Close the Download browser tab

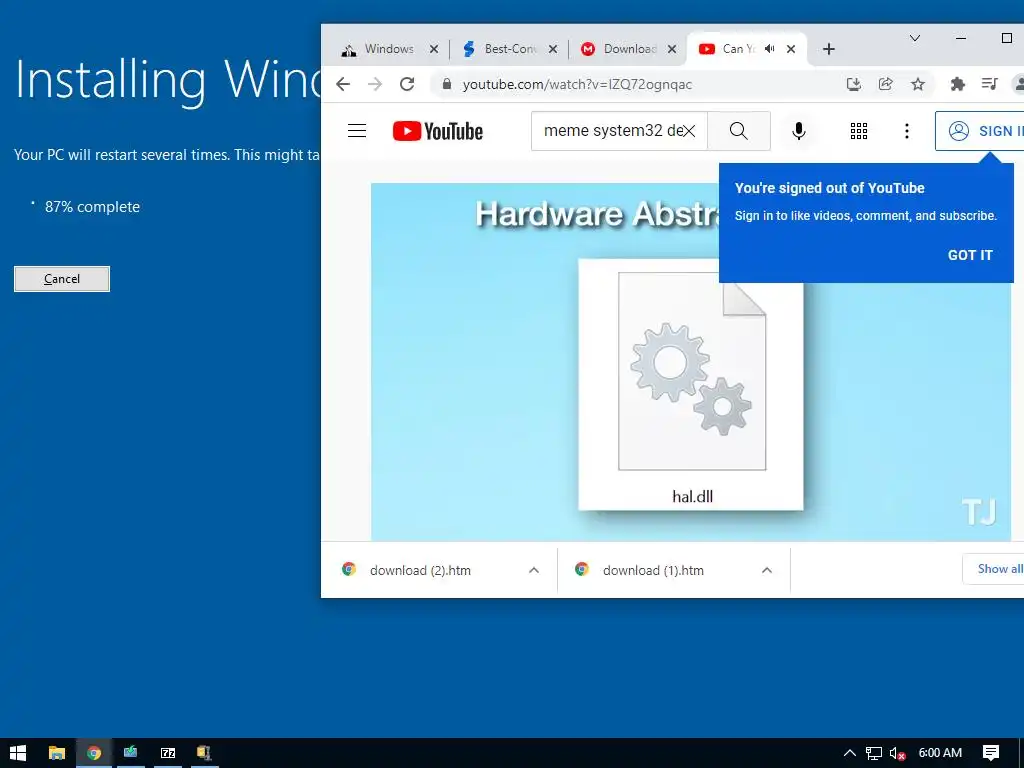[671, 49]
